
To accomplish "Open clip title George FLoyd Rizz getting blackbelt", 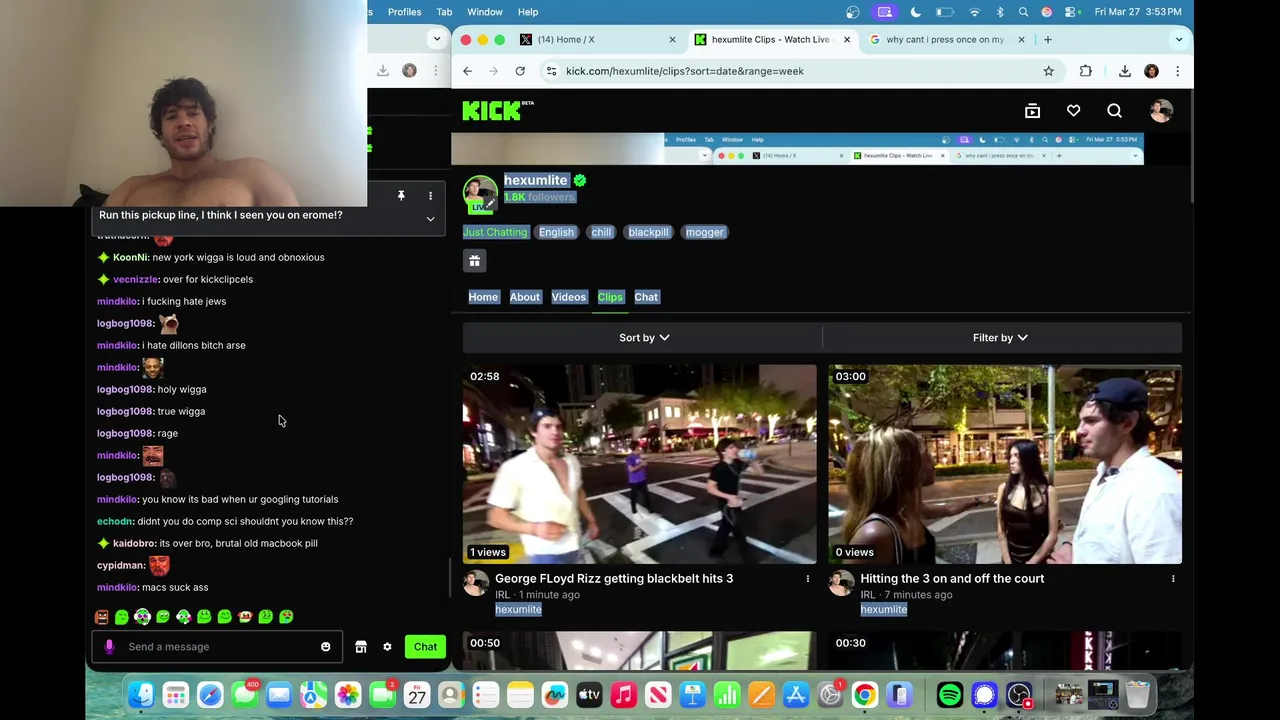I will [614, 579].
